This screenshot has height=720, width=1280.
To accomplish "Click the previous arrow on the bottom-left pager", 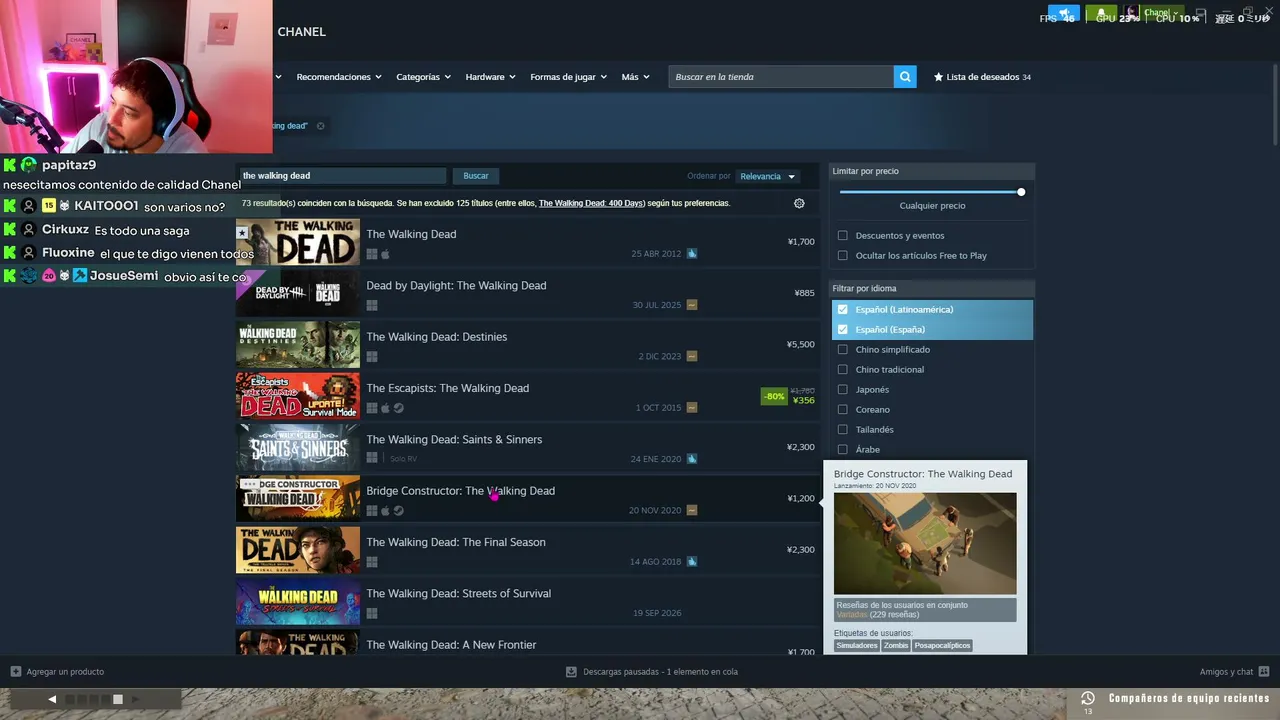I will tap(52, 699).
